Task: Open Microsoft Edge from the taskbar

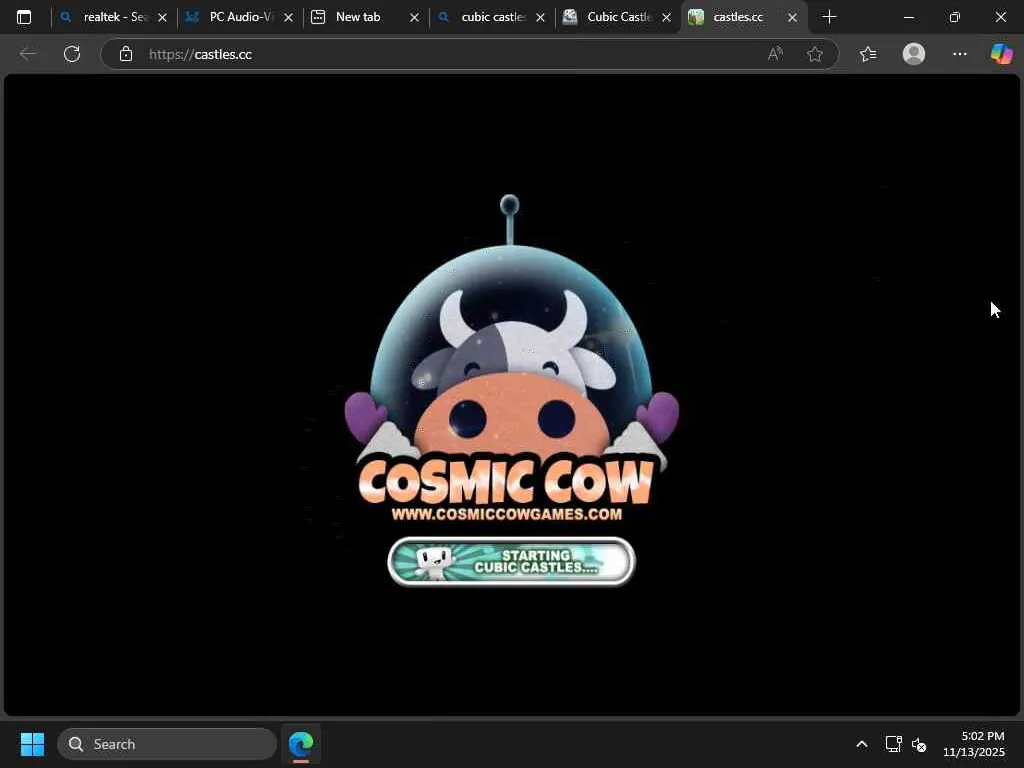Action: tap(301, 744)
